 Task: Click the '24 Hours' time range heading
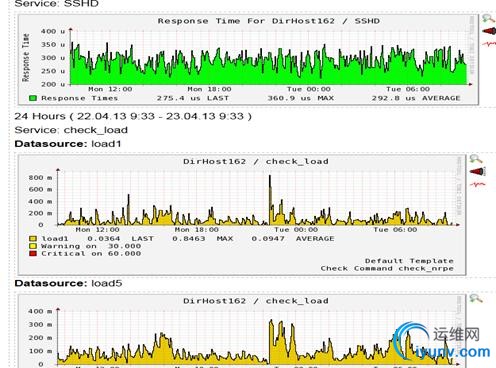133,116
